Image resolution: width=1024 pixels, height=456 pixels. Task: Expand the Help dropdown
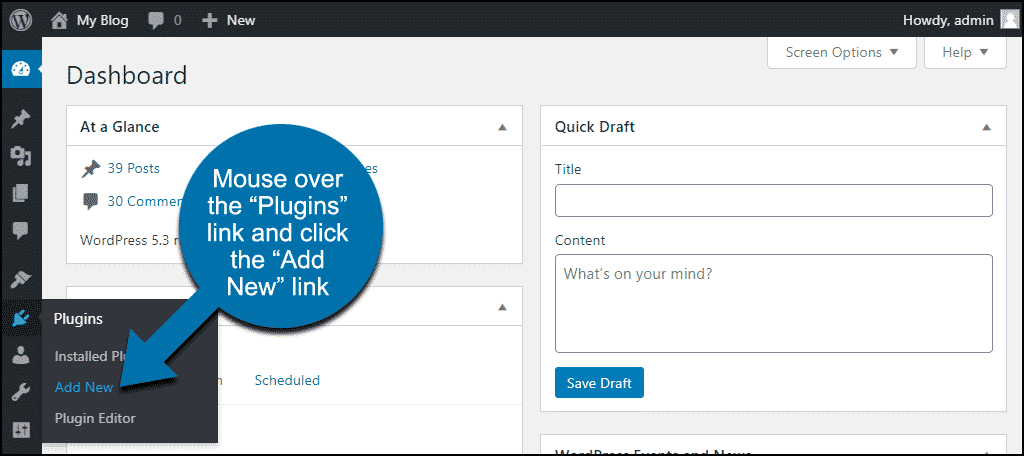pos(965,52)
